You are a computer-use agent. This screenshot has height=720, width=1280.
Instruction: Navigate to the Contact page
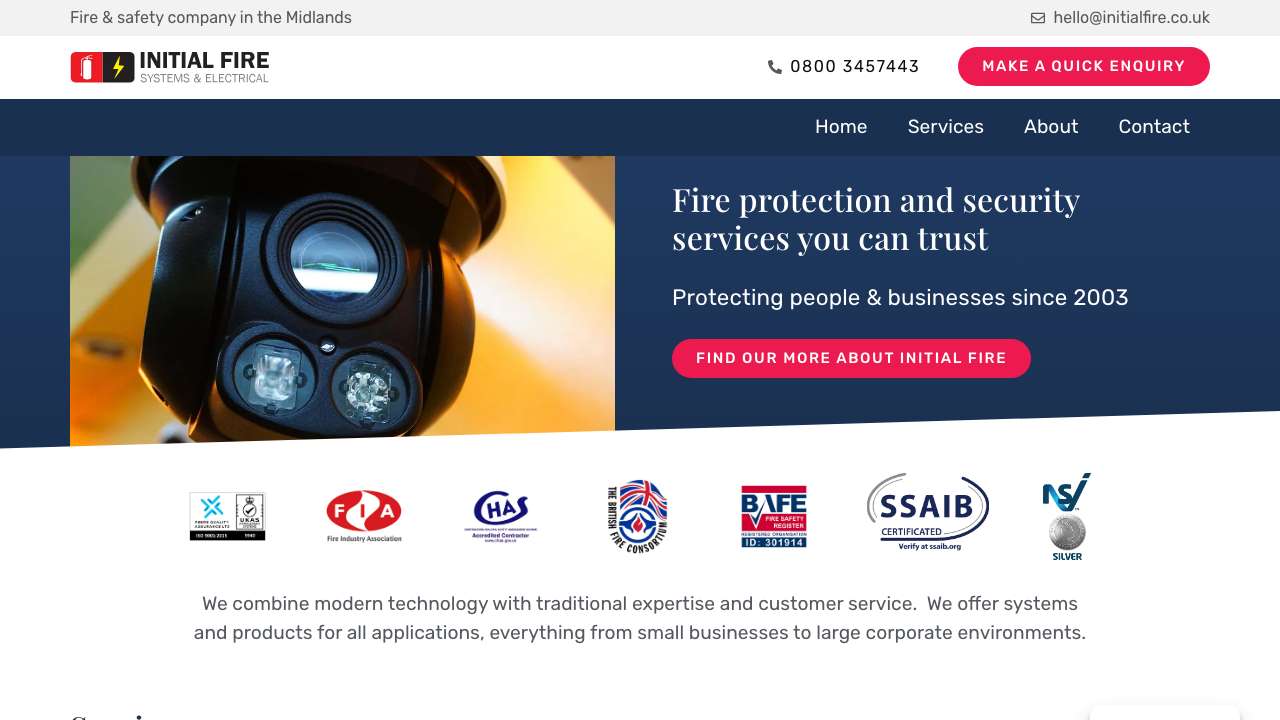click(x=1154, y=127)
